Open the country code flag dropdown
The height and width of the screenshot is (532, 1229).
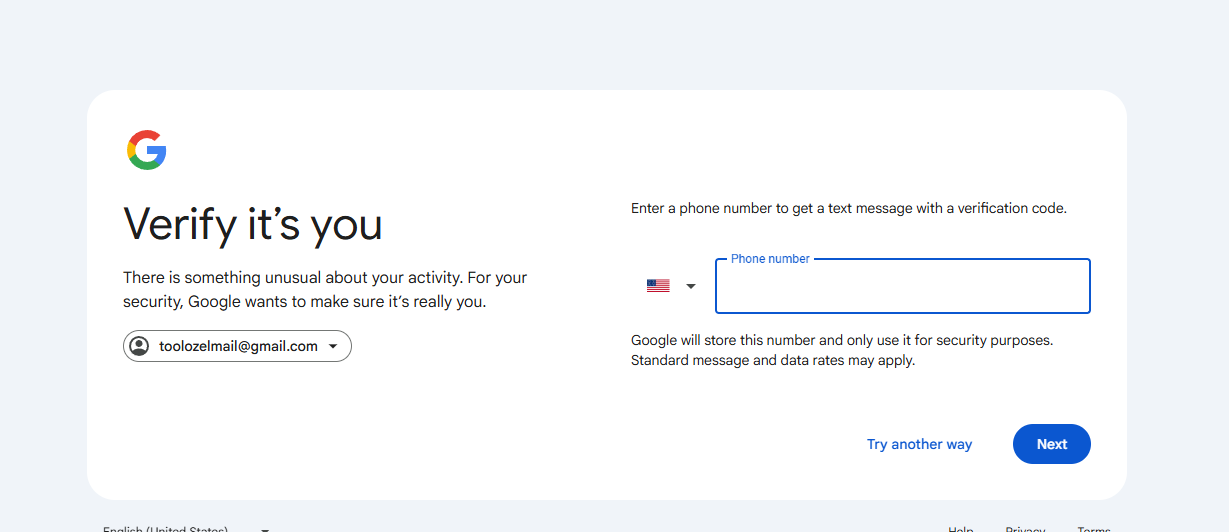671,286
